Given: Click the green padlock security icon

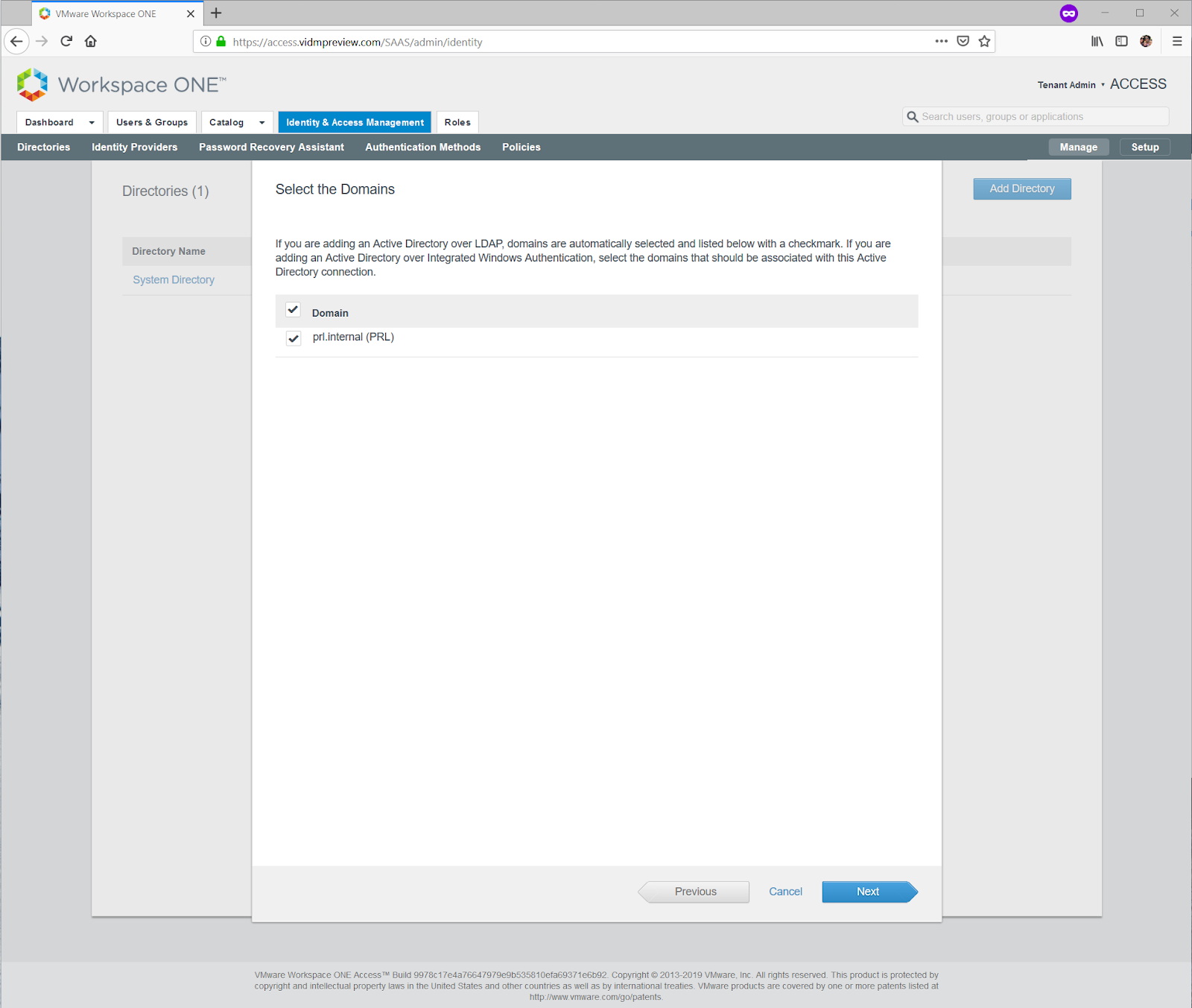Looking at the screenshot, I should [221, 42].
